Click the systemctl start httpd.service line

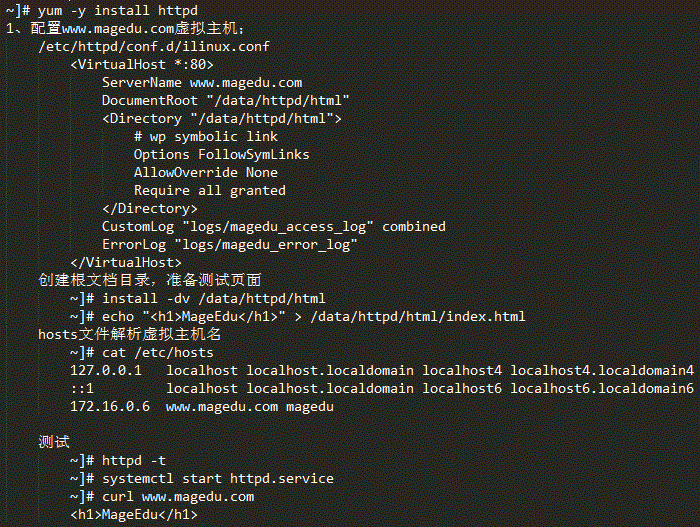click(202, 479)
